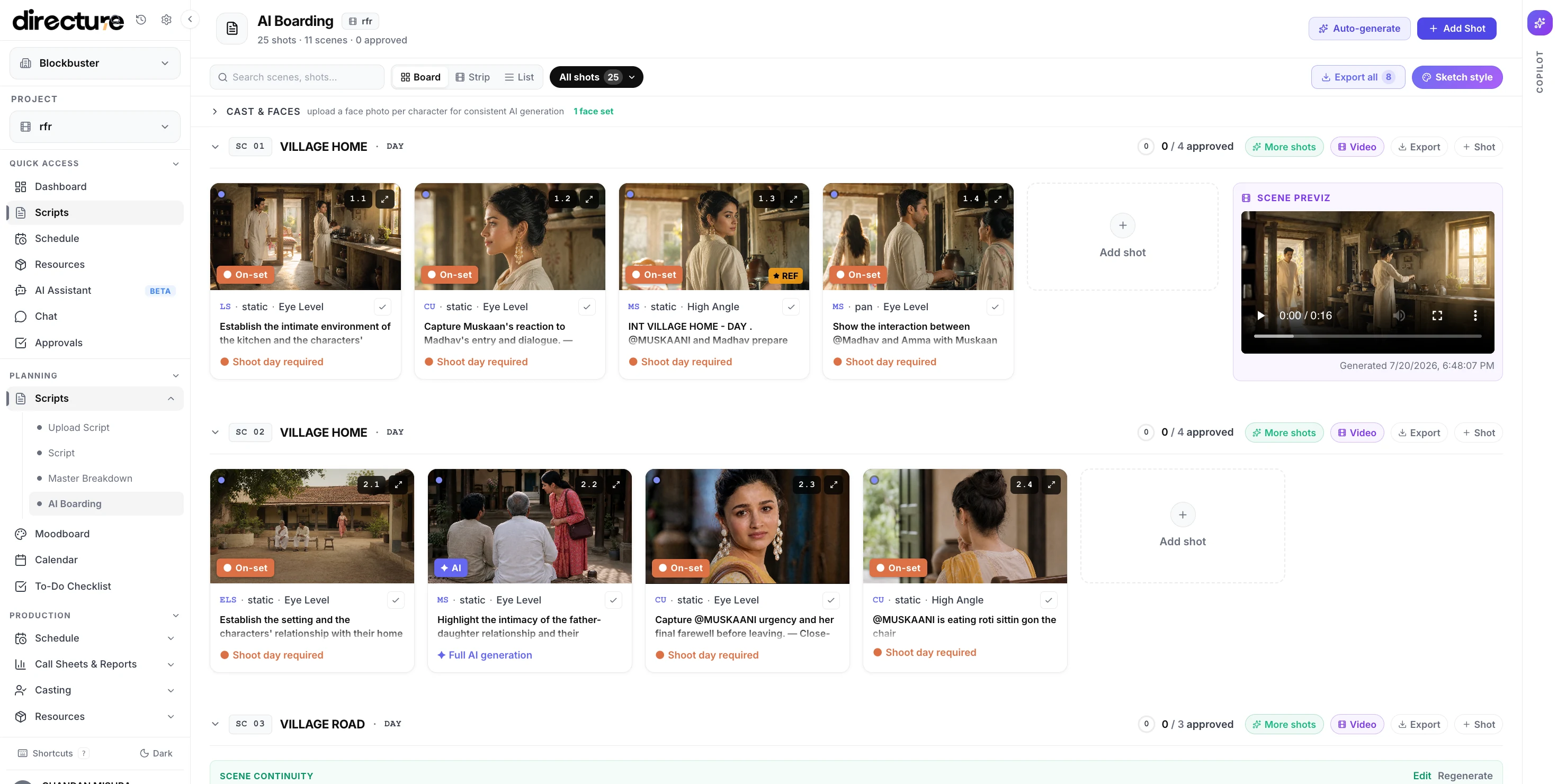This screenshot has width=1557, height=784.
Task: Approve shot 2.1 with its checkbox
Action: (395, 600)
